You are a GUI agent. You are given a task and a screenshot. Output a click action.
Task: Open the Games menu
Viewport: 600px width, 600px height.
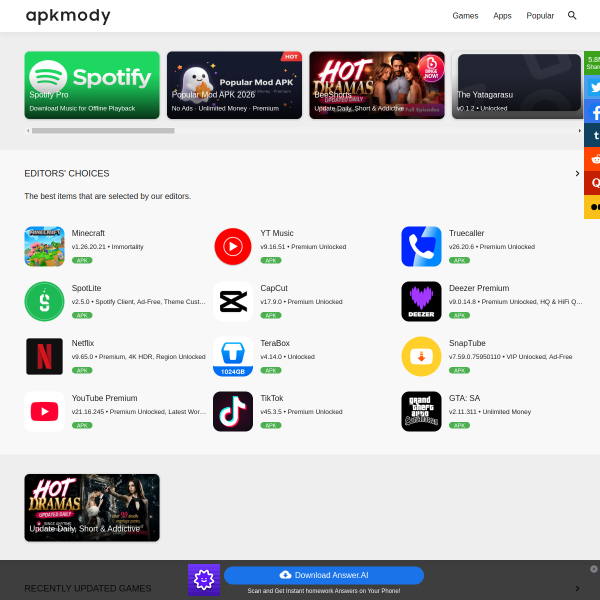(465, 16)
